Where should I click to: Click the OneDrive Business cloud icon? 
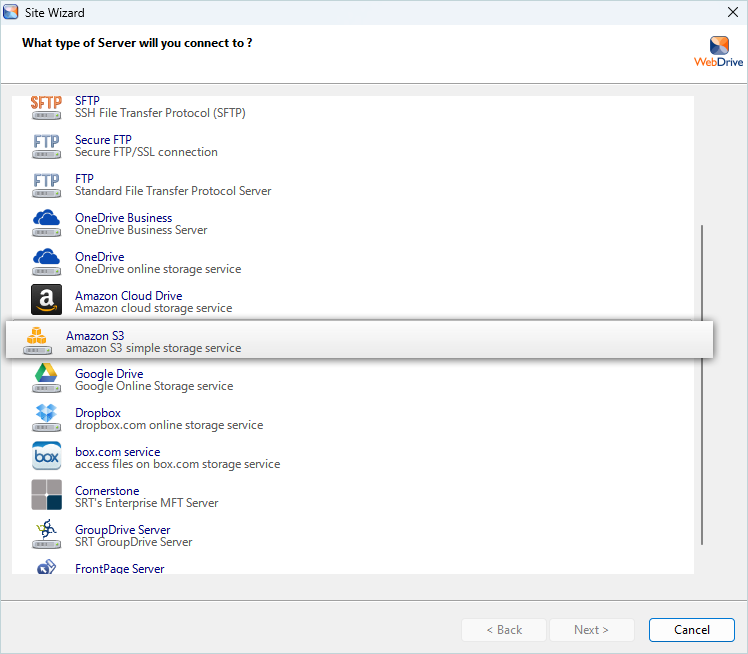(x=46, y=224)
